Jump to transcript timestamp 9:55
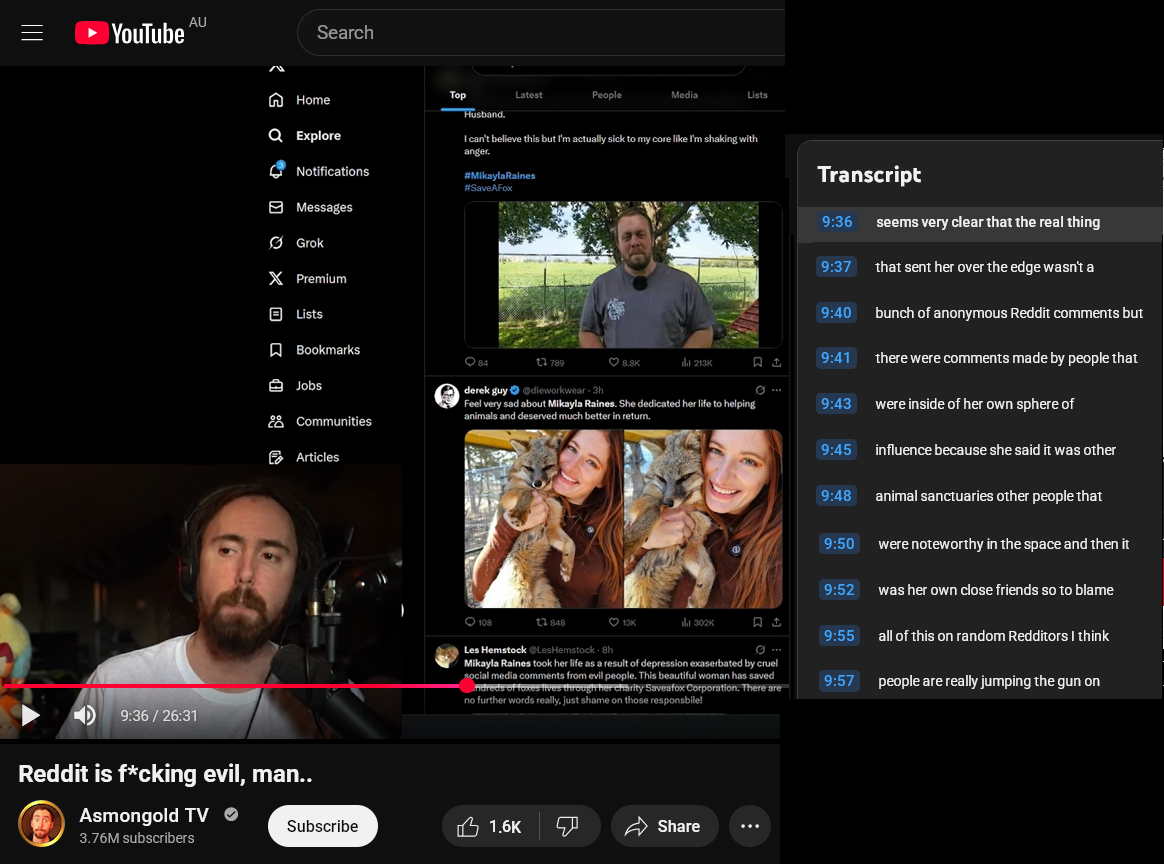This screenshot has width=1164, height=864. 839,636
